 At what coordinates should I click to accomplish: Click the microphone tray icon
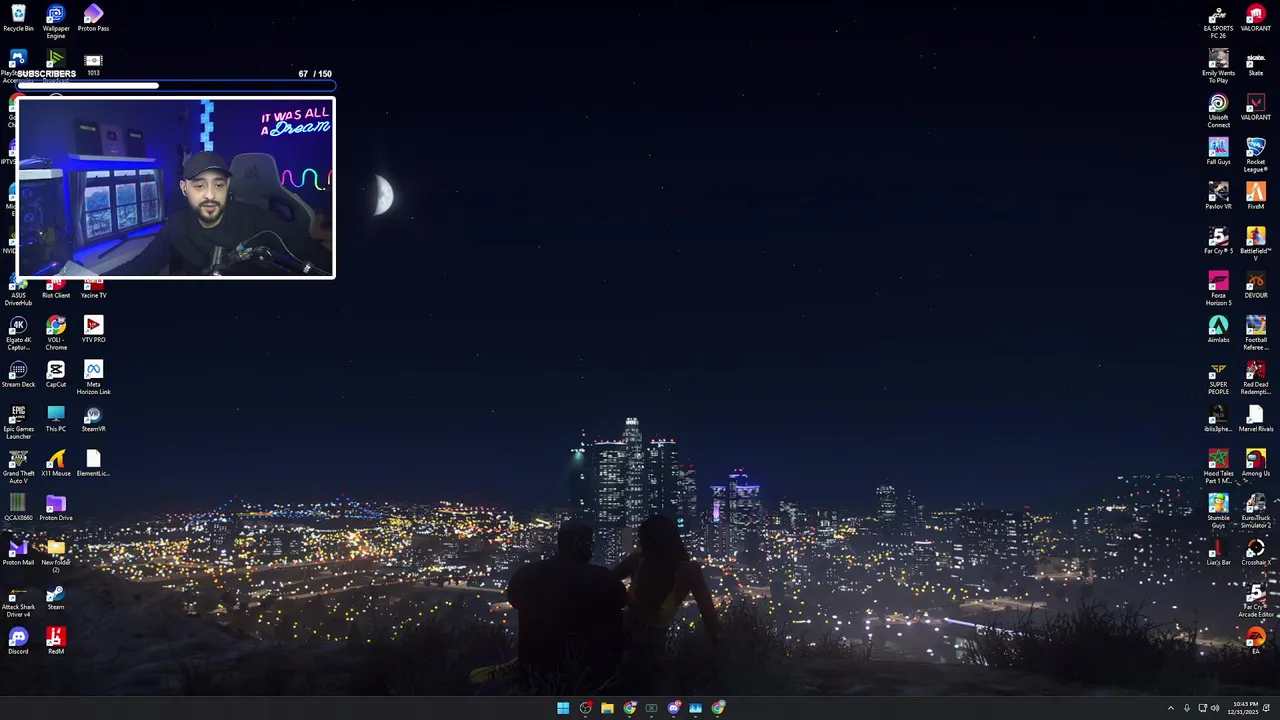tap(1187, 708)
